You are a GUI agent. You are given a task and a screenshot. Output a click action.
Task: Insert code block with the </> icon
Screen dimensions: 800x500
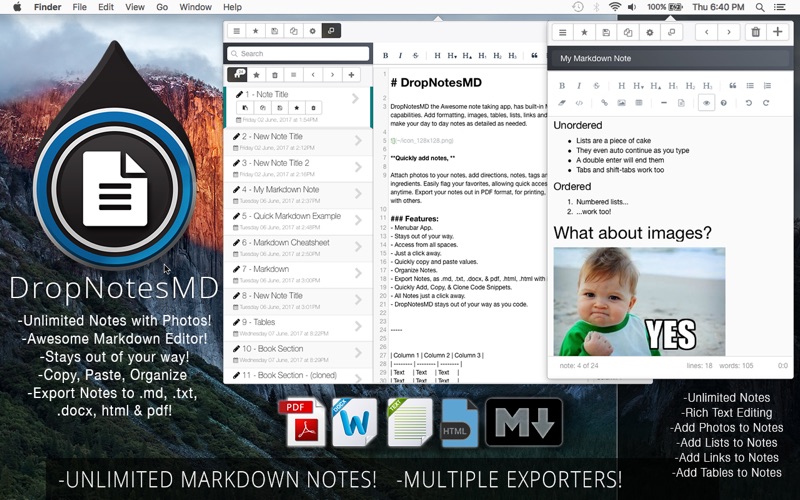coord(579,103)
